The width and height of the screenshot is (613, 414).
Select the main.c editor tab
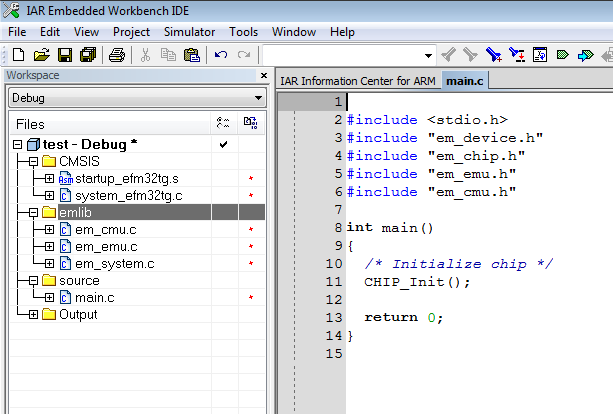click(x=464, y=81)
